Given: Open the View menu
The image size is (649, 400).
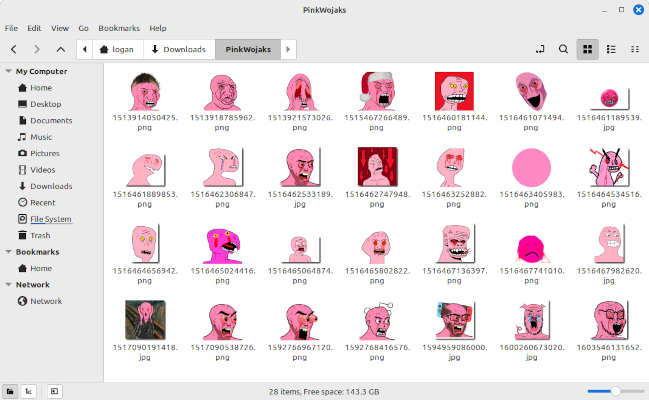Looking at the screenshot, I should [60, 28].
